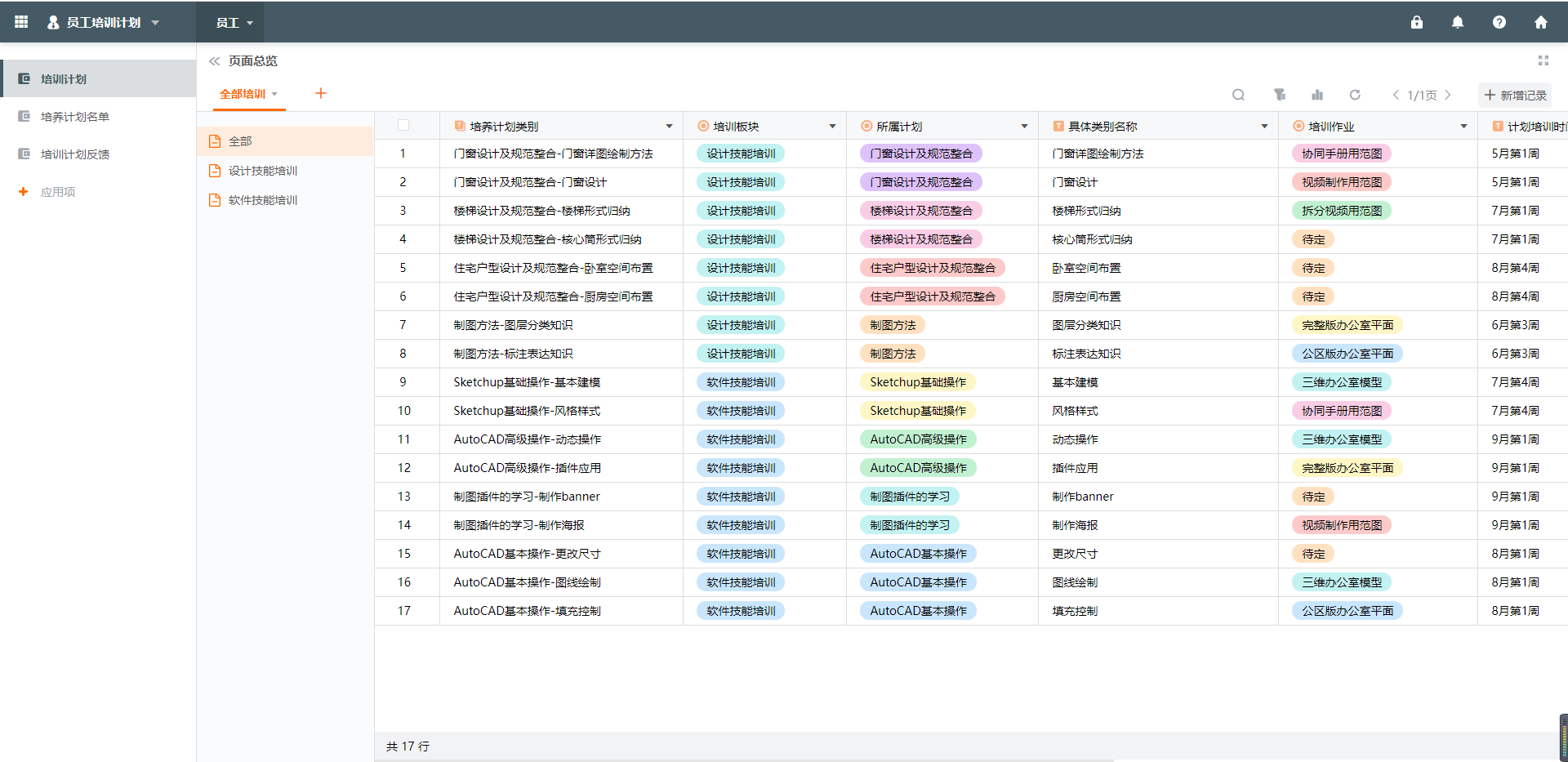Viewport: 1568px width, 762px height.
Task: Open the search within the table
Action: pos(1238,95)
